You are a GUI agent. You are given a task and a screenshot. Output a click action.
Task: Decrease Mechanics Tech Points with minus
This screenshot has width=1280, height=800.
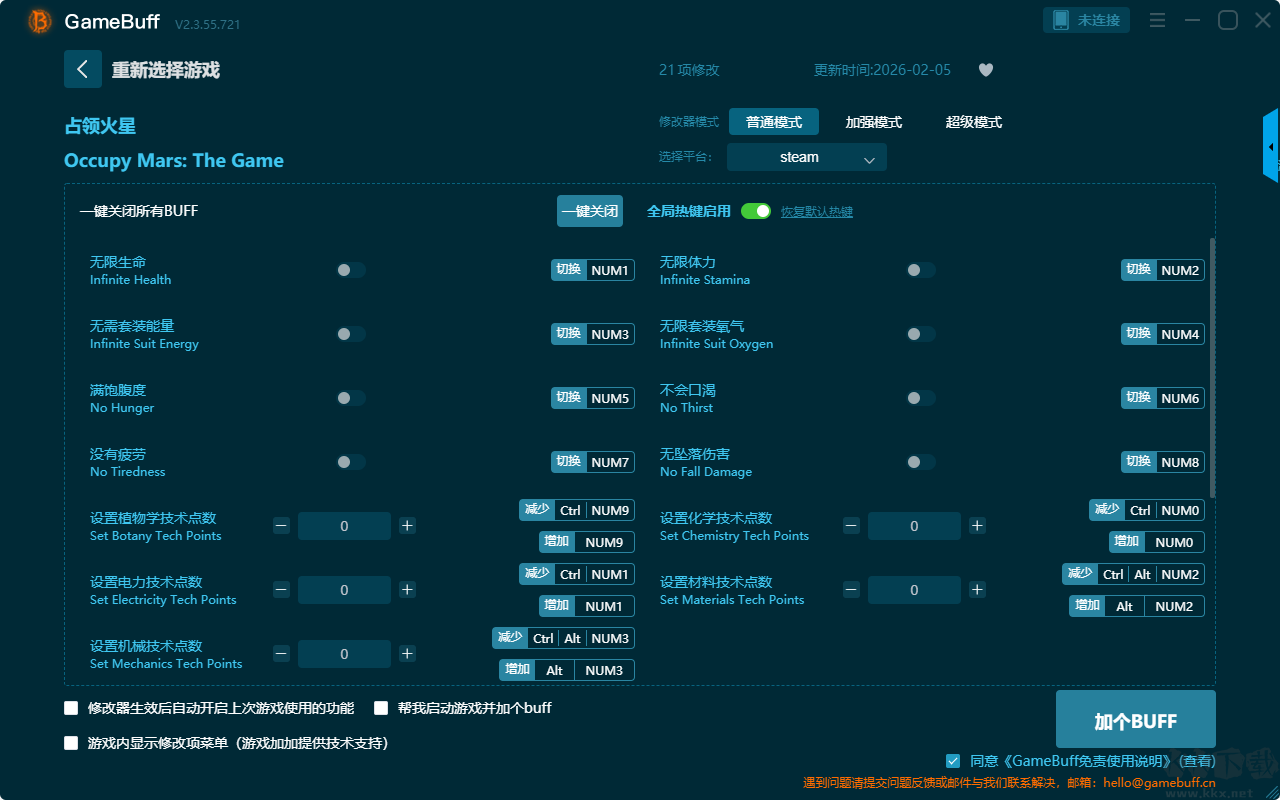(x=281, y=654)
